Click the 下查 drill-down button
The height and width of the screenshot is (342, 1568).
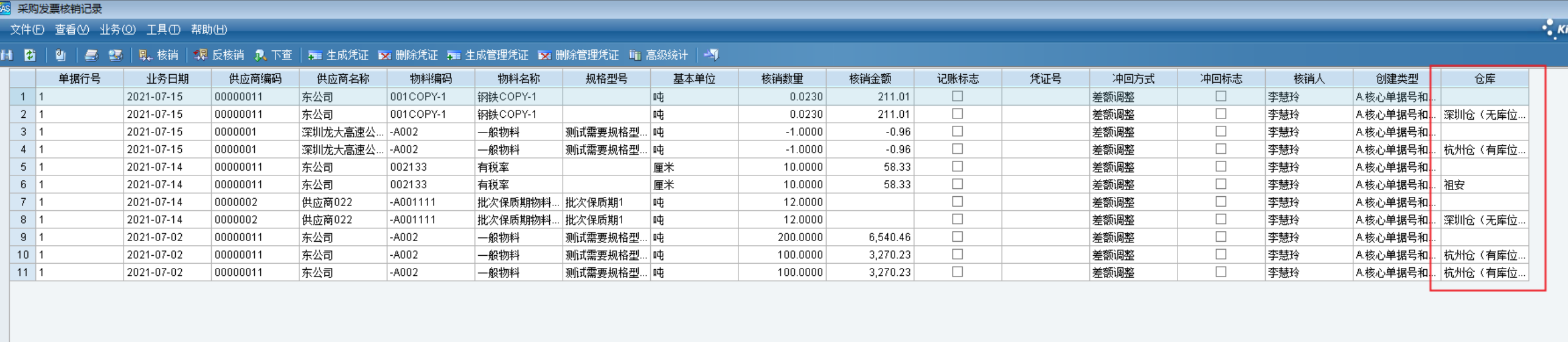point(274,55)
